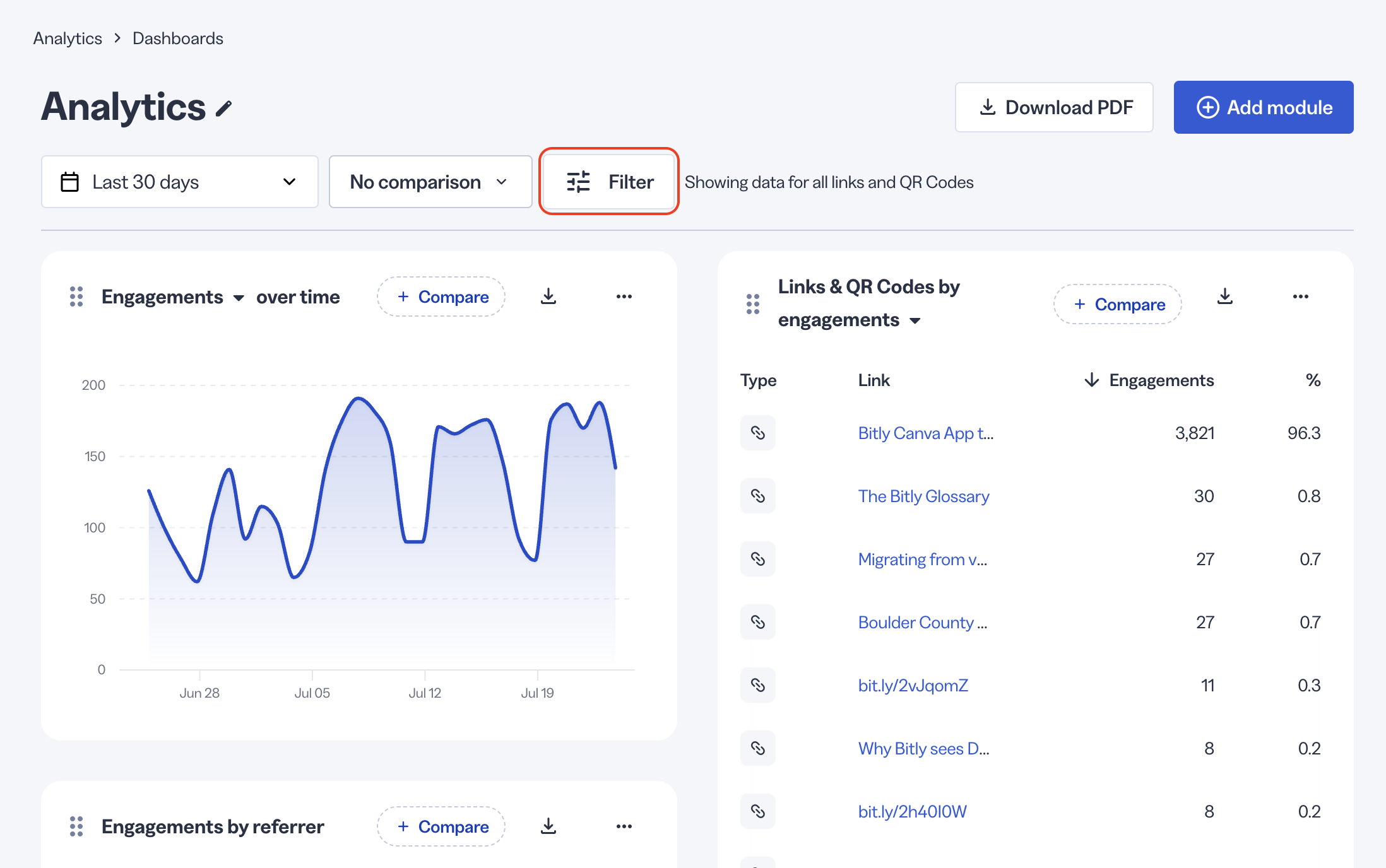Open The Bitly Glossary link
This screenshot has height=868, width=1386.
[x=923, y=496]
